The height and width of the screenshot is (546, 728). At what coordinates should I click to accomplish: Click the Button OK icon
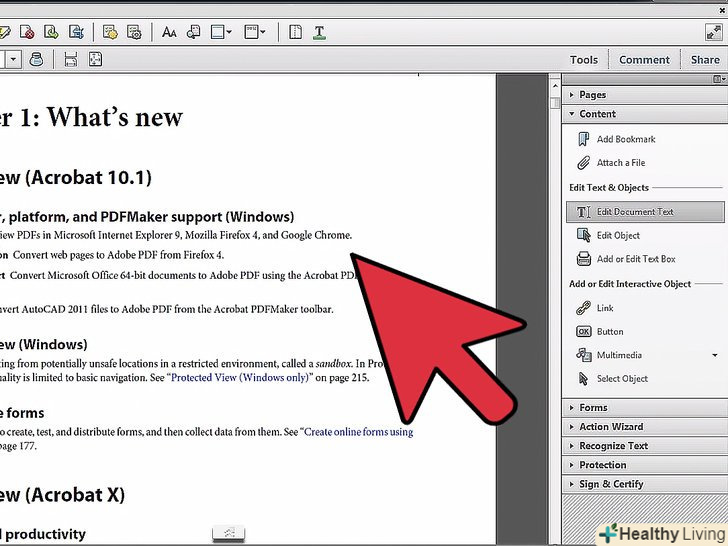(x=583, y=332)
